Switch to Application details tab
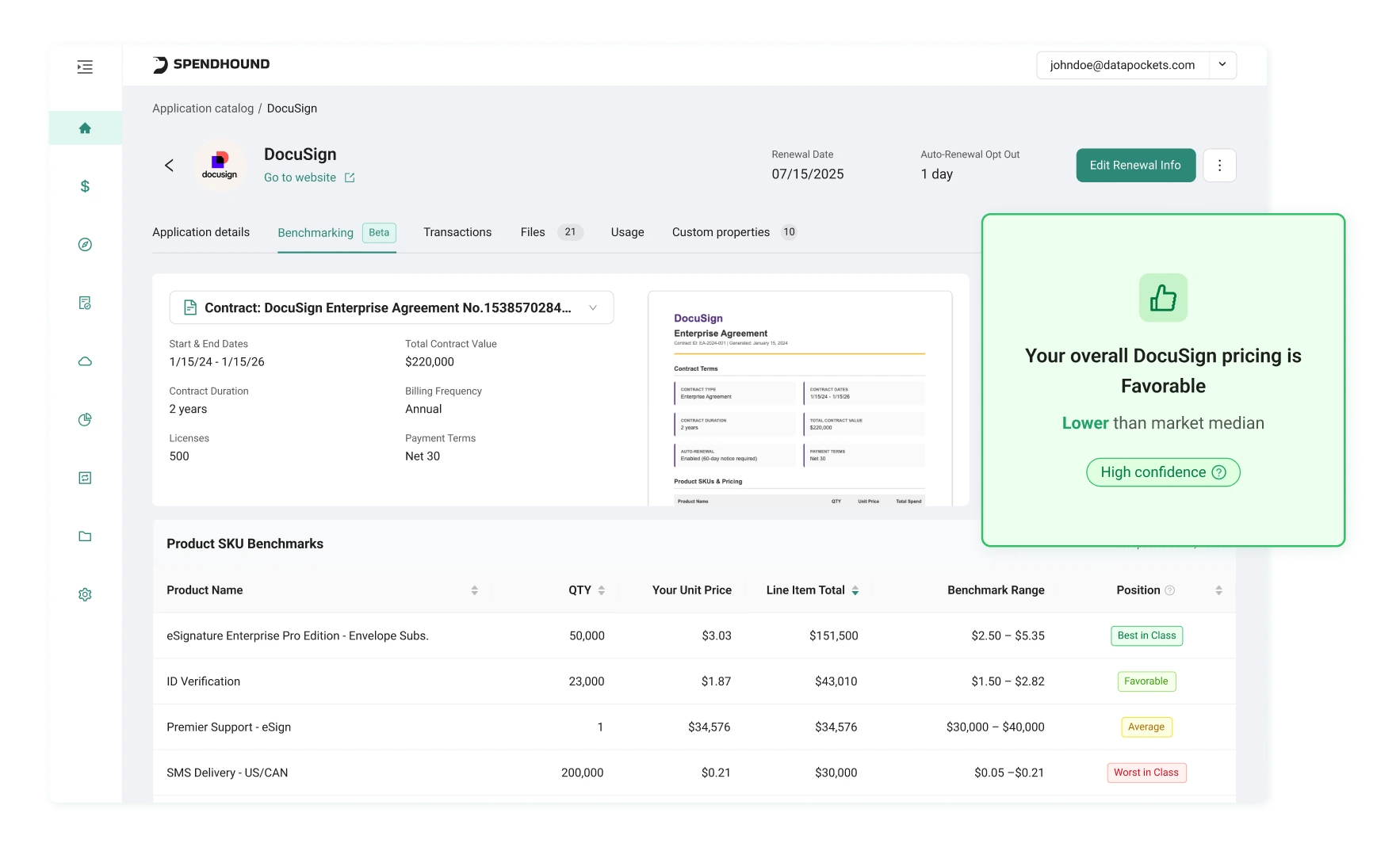 [x=201, y=232]
